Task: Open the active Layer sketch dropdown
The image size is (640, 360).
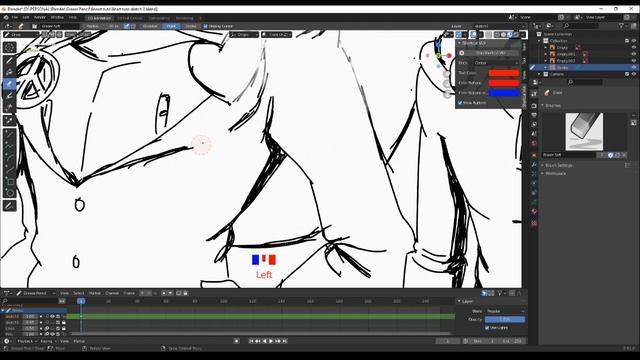Action: point(499,26)
